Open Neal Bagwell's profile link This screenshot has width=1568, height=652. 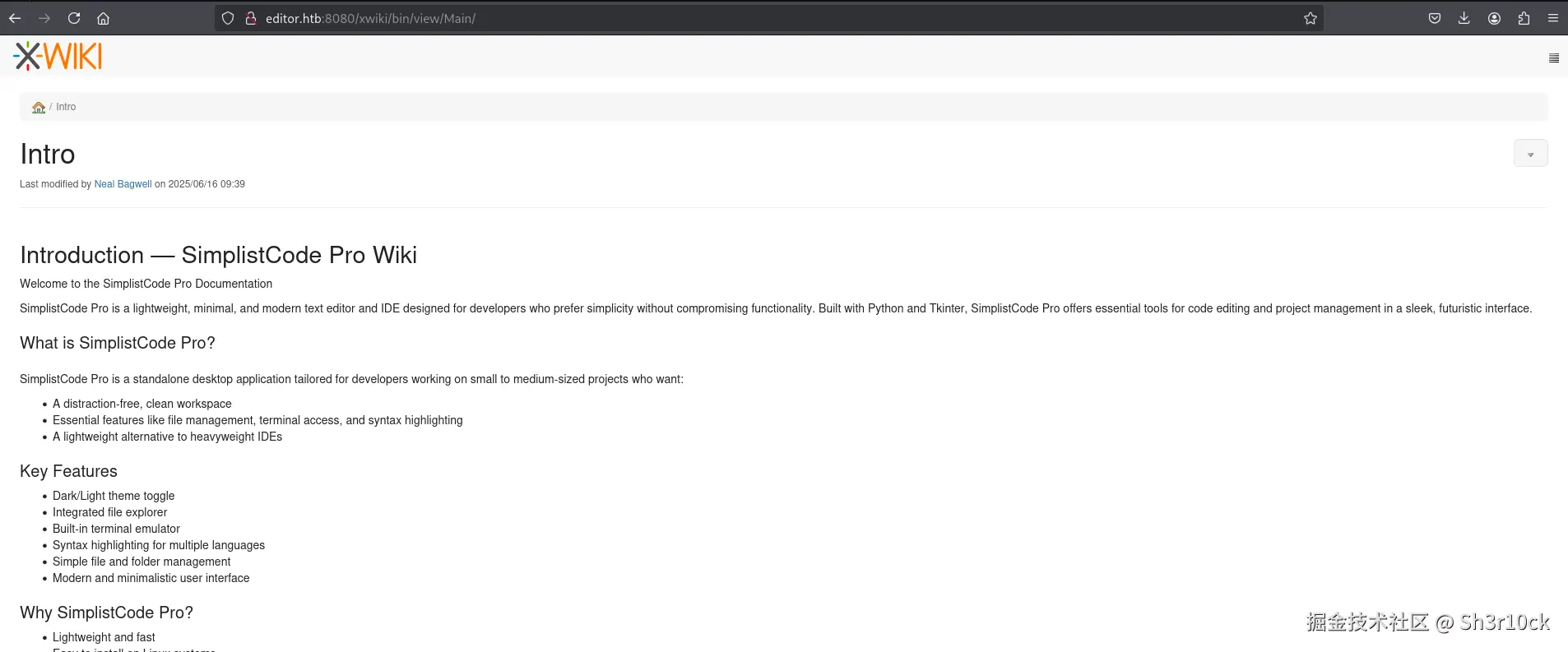pyautogui.click(x=123, y=184)
